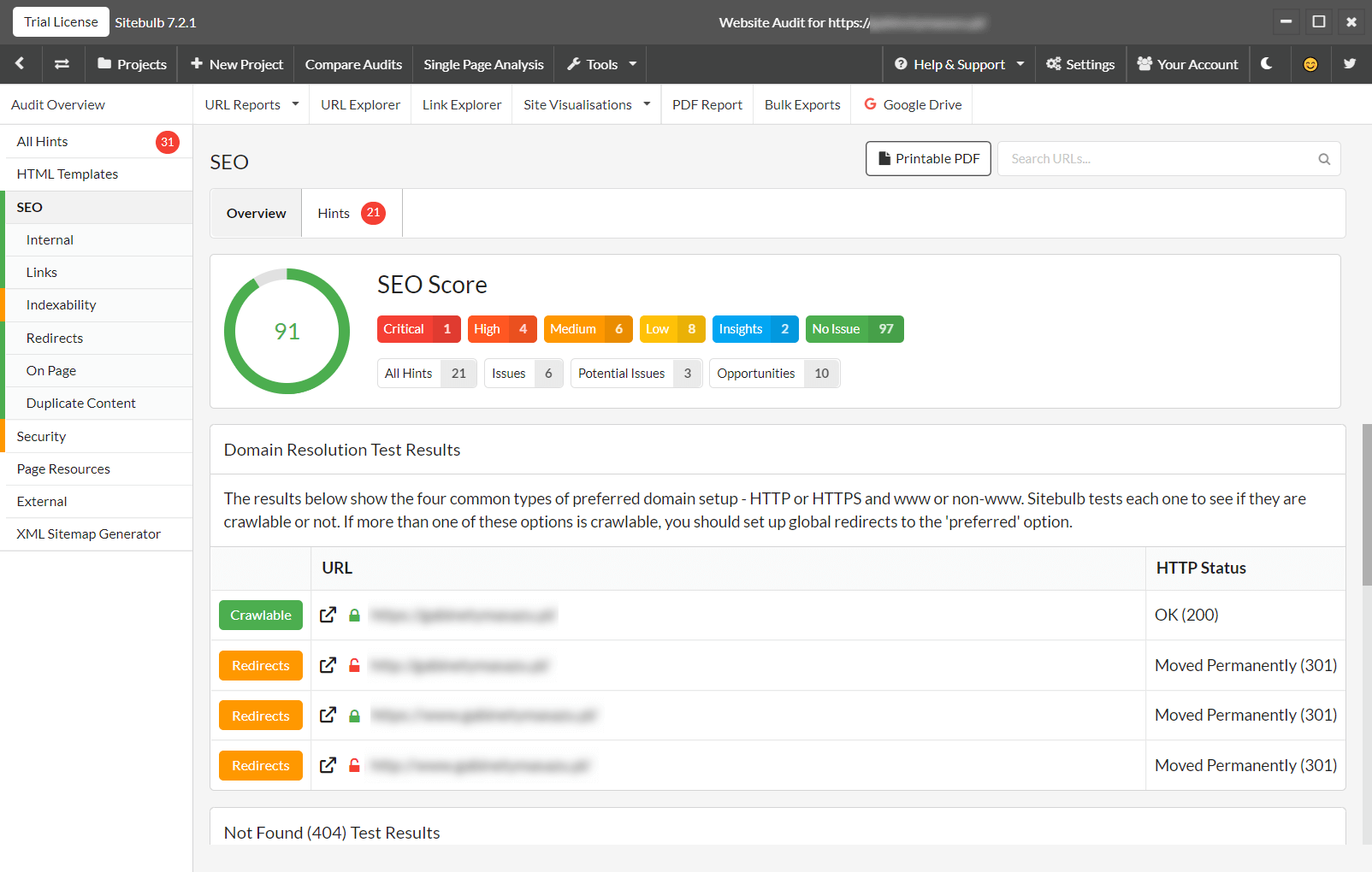
Task: Open external link icon for Crawlable row
Action: point(328,615)
